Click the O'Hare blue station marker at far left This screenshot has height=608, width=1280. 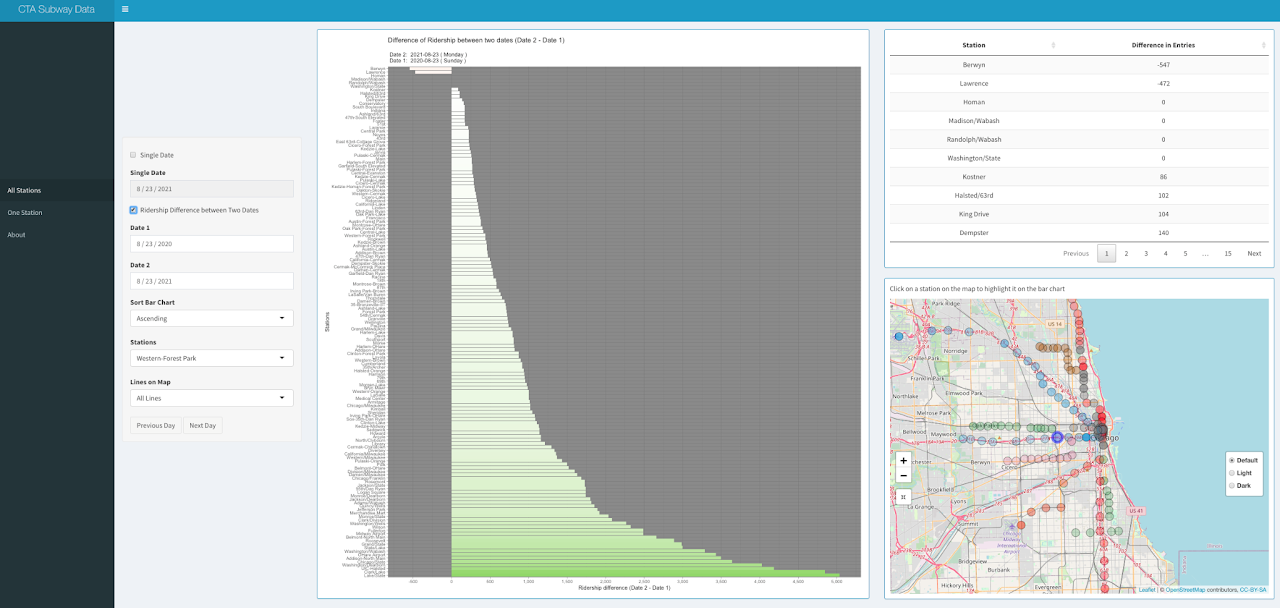pos(898,337)
